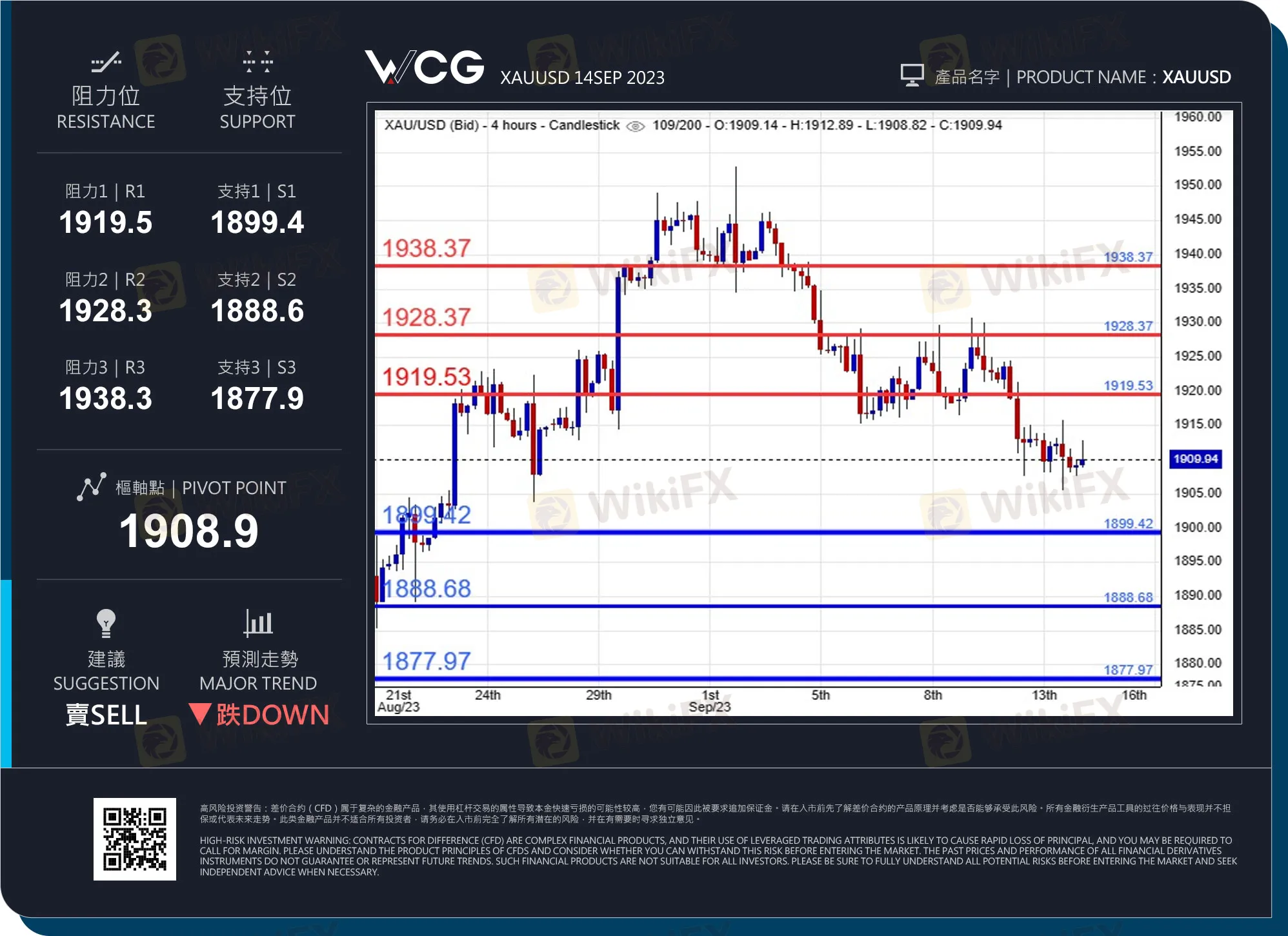Image resolution: width=1288 pixels, height=936 pixels.
Task: Click the R1 value 1919.5
Action: pyautogui.click(x=106, y=223)
